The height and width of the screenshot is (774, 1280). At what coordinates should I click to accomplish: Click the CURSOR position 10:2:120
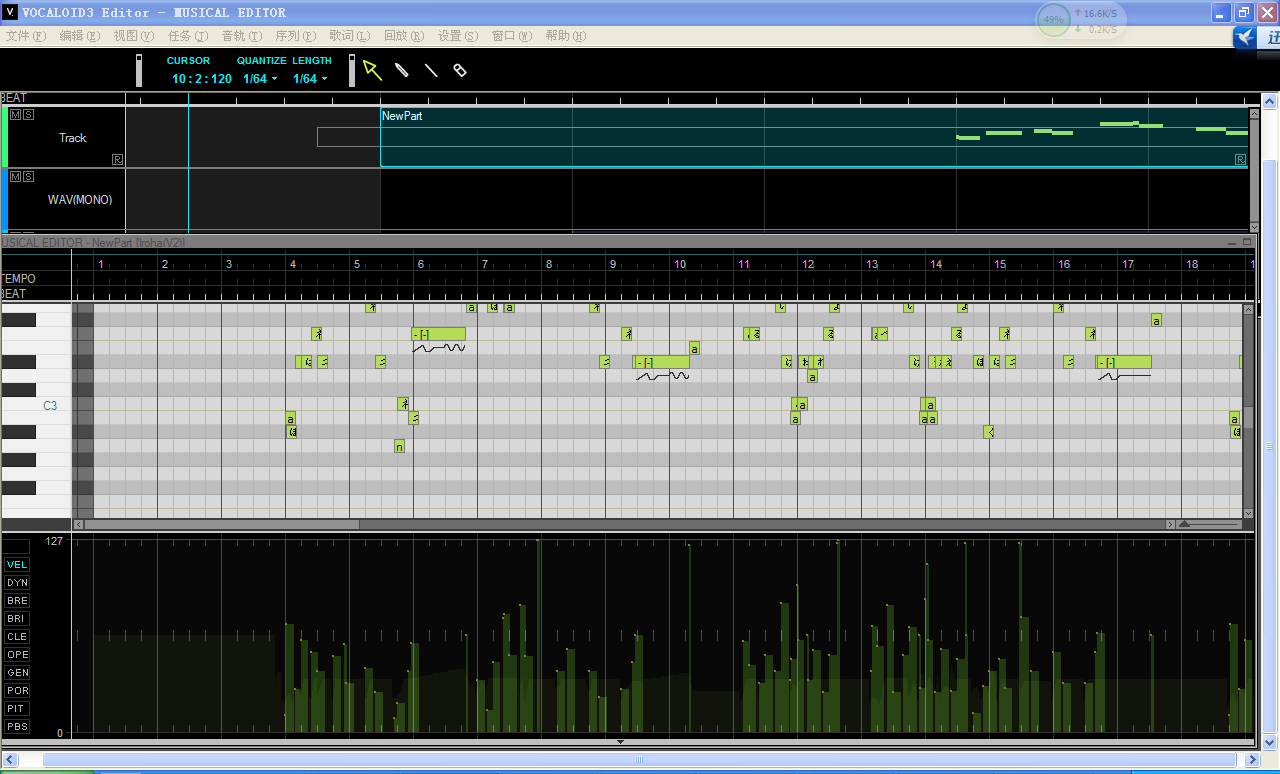tap(202, 79)
